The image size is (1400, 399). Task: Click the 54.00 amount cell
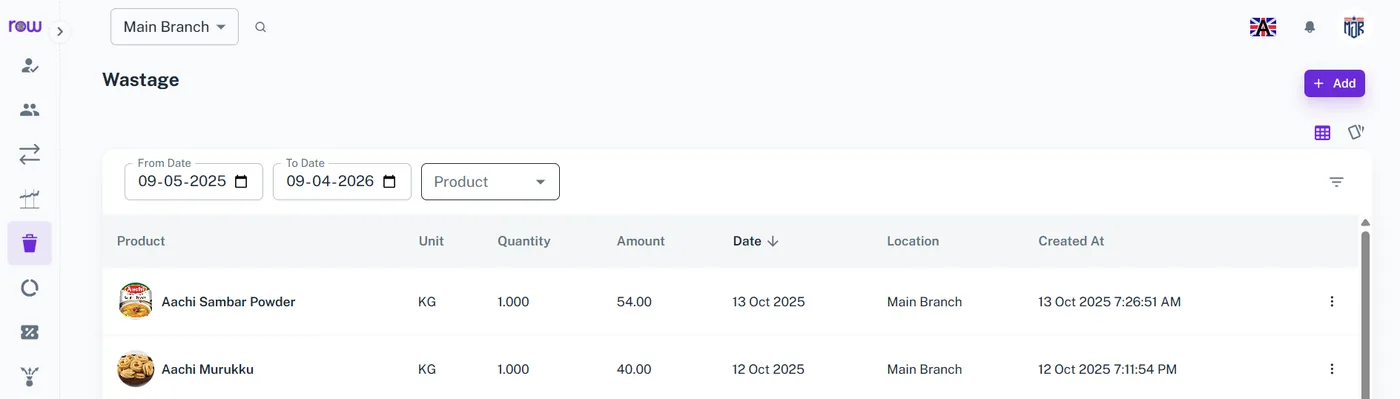point(634,301)
